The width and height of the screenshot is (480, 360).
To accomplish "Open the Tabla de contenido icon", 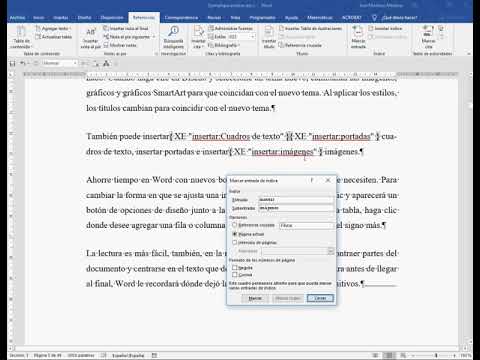I will click(21, 31).
